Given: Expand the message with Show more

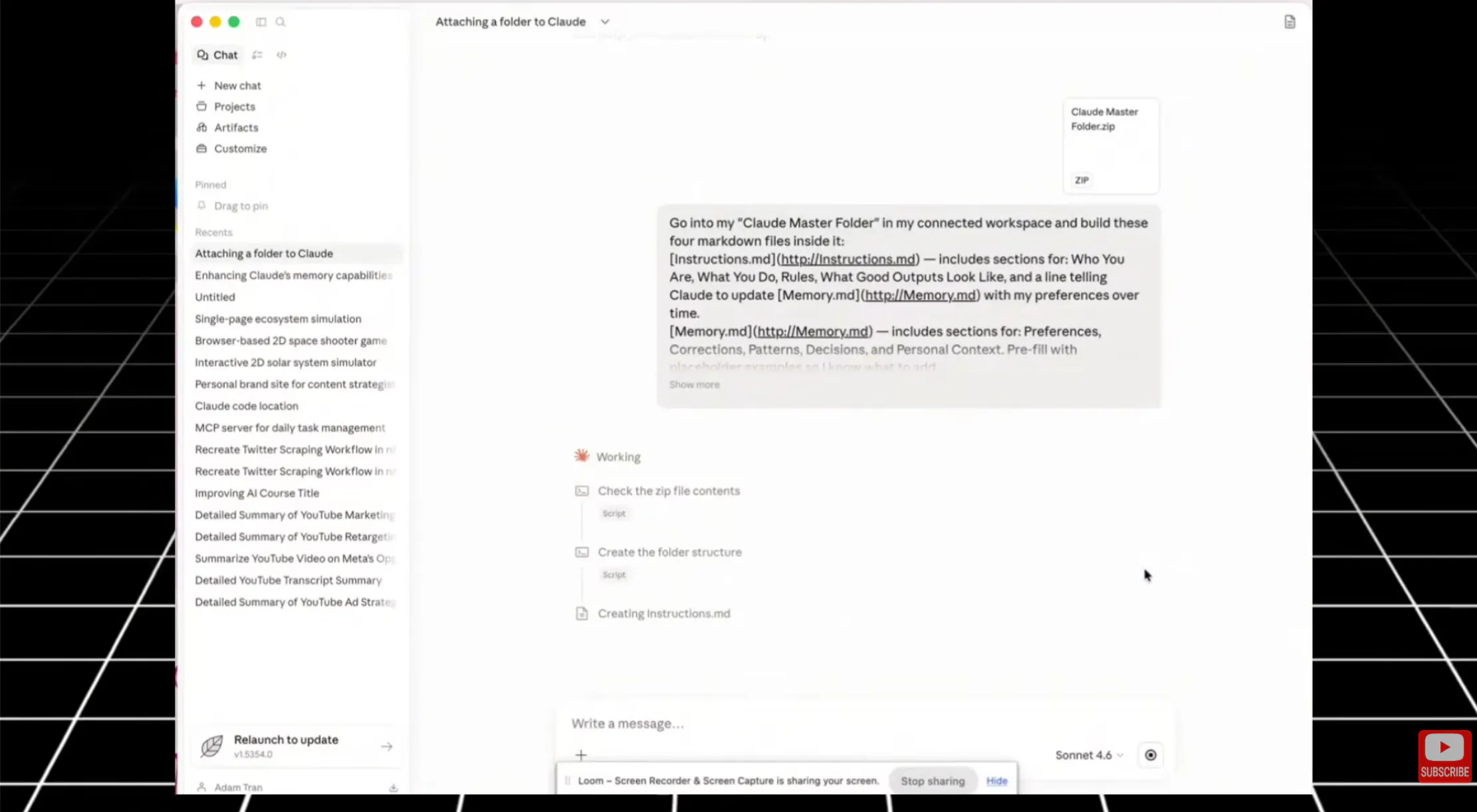Looking at the screenshot, I should (694, 385).
